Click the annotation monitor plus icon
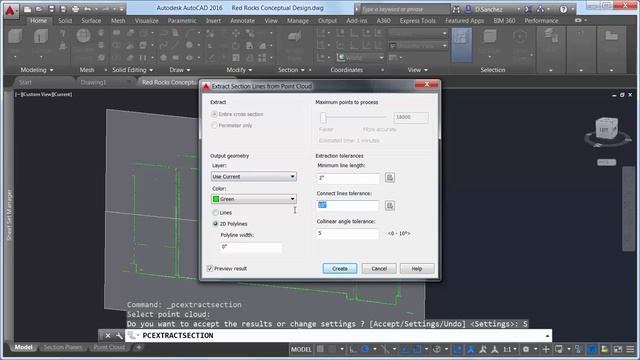This screenshot has width=640, height=360. [546, 349]
